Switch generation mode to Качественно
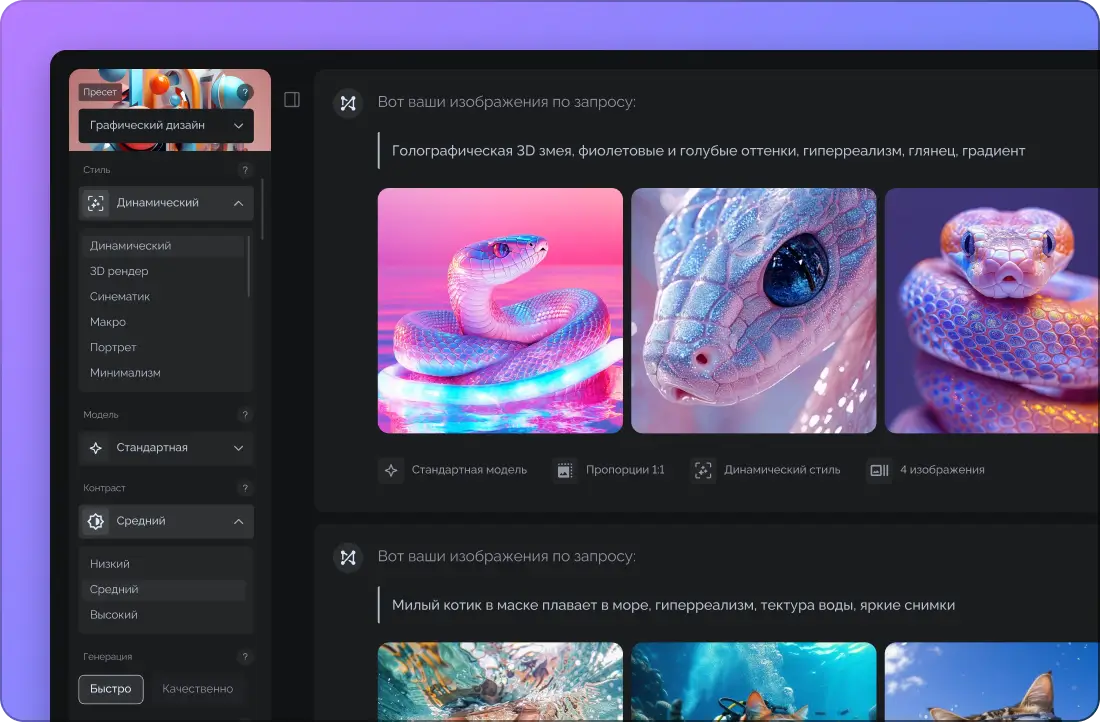Image resolution: width=1100 pixels, height=722 pixels. [x=198, y=689]
